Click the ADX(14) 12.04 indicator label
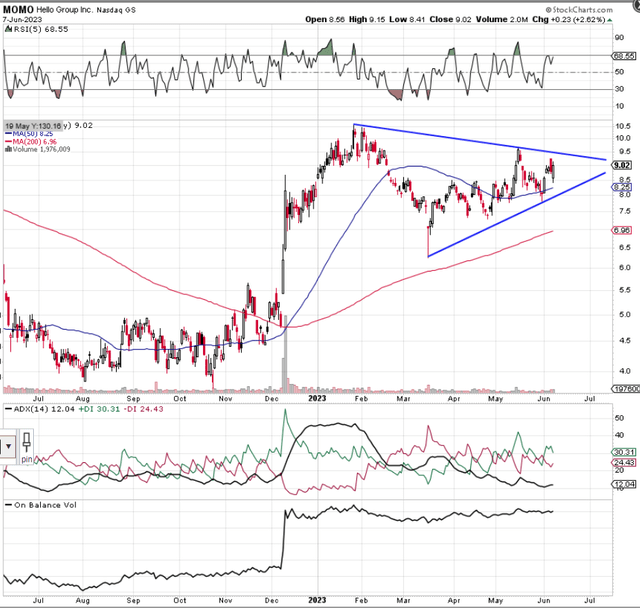 40,409
